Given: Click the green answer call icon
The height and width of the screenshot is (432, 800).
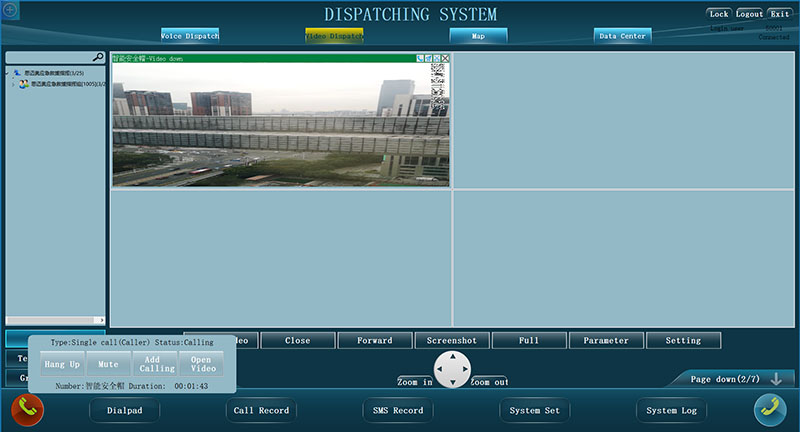Looking at the screenshot, I should pyautogui.click(x=769, y=410).
